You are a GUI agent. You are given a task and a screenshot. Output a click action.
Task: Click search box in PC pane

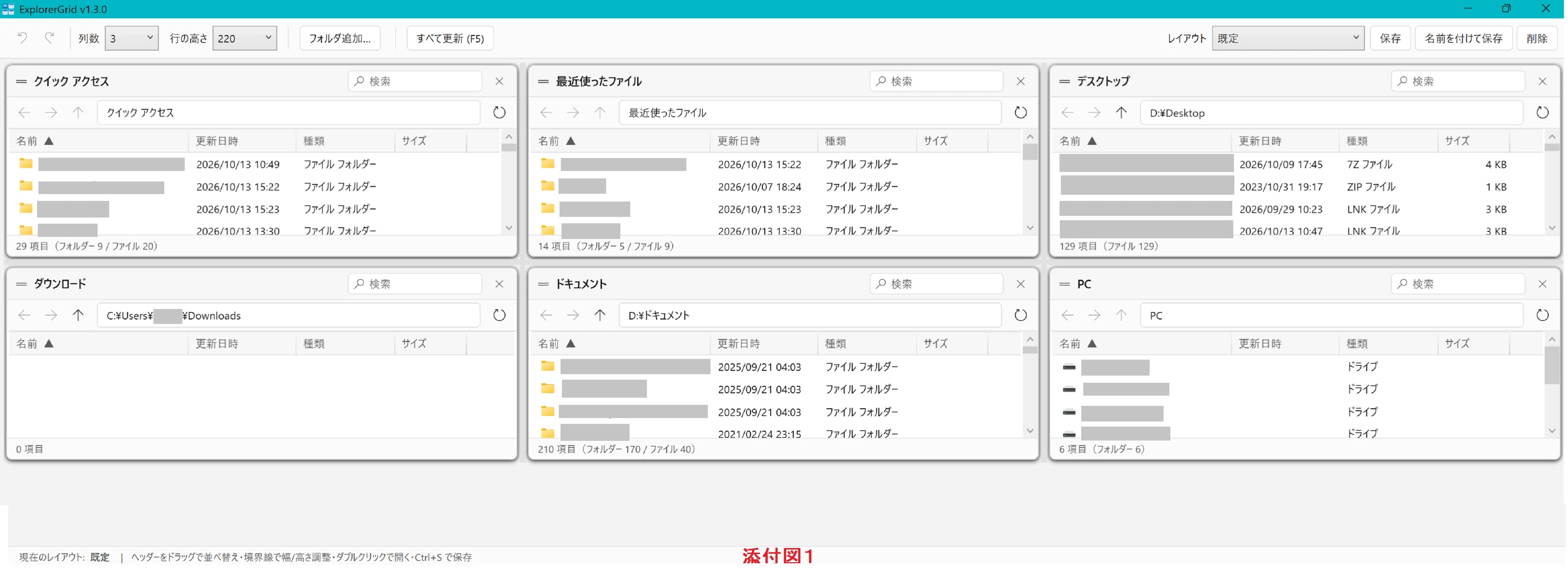1458,283
